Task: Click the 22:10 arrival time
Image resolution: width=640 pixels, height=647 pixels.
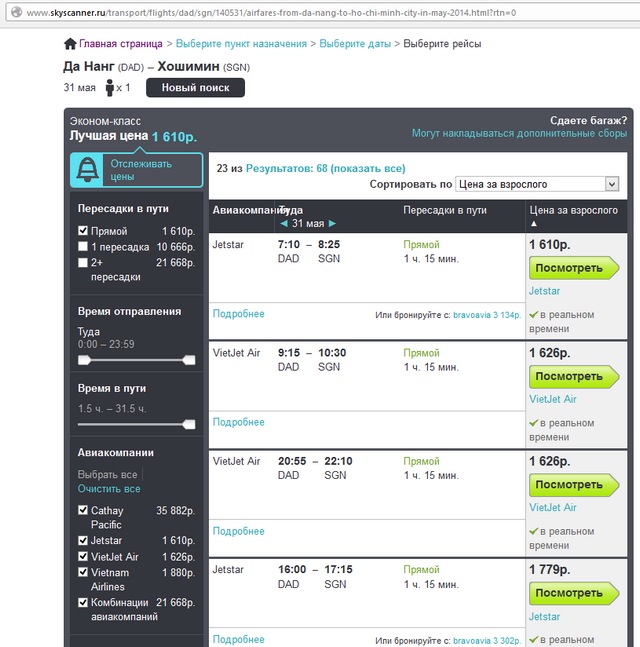Action: click(338, 461)
